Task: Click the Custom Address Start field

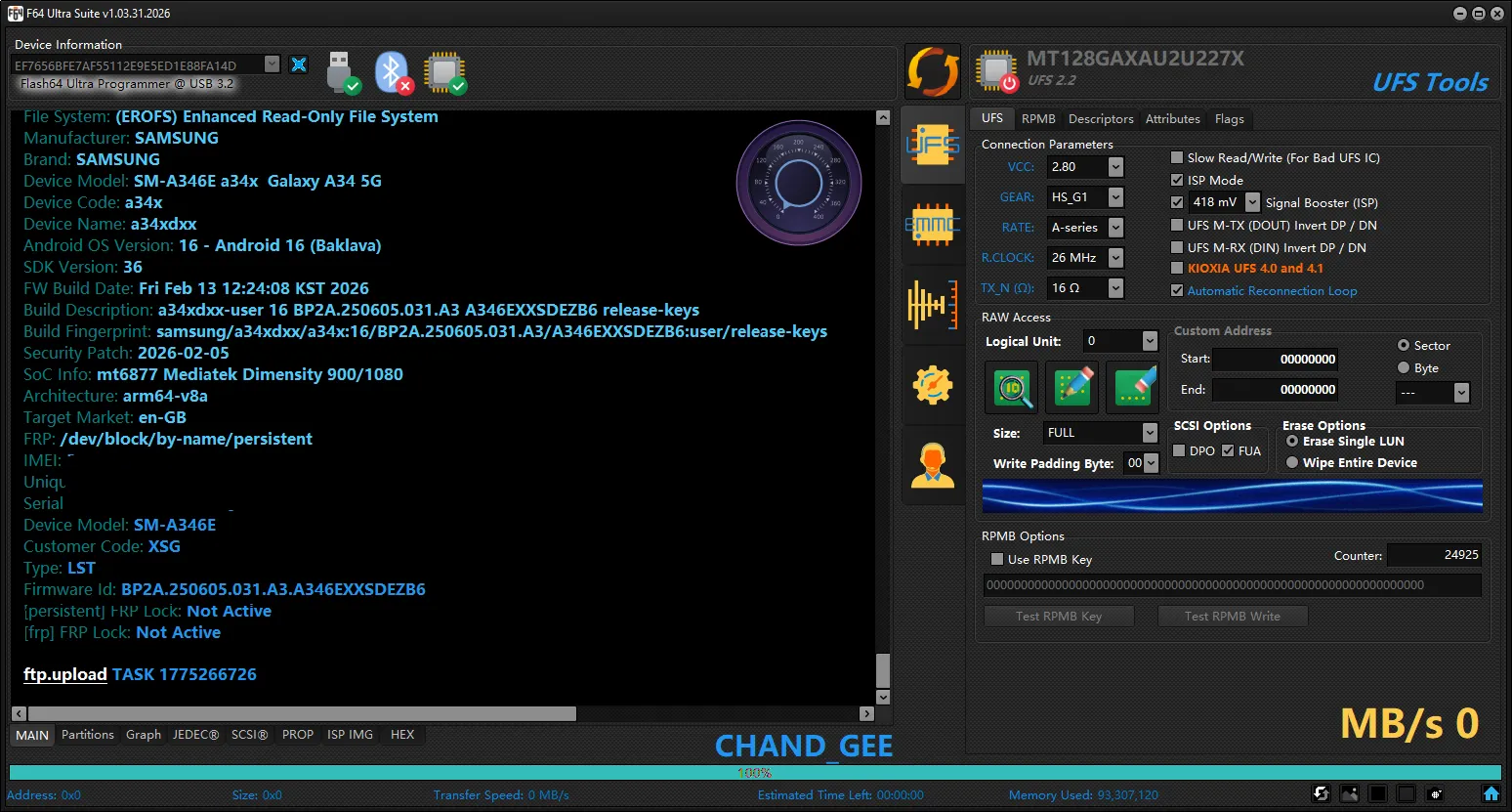Action: 1277,360
